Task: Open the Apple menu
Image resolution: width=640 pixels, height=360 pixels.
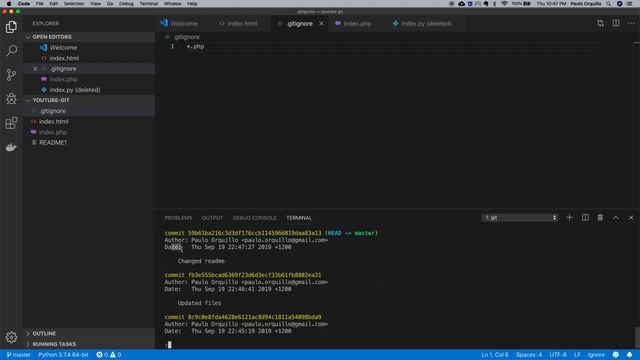Action: (9, 4)
